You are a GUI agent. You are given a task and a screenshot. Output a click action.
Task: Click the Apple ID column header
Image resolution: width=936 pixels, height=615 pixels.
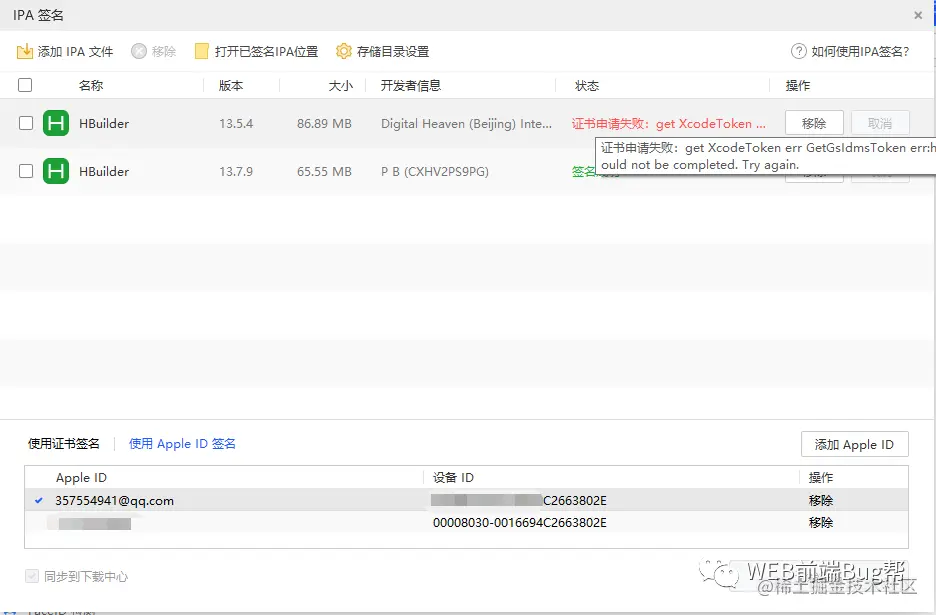(x=81, y=478)
